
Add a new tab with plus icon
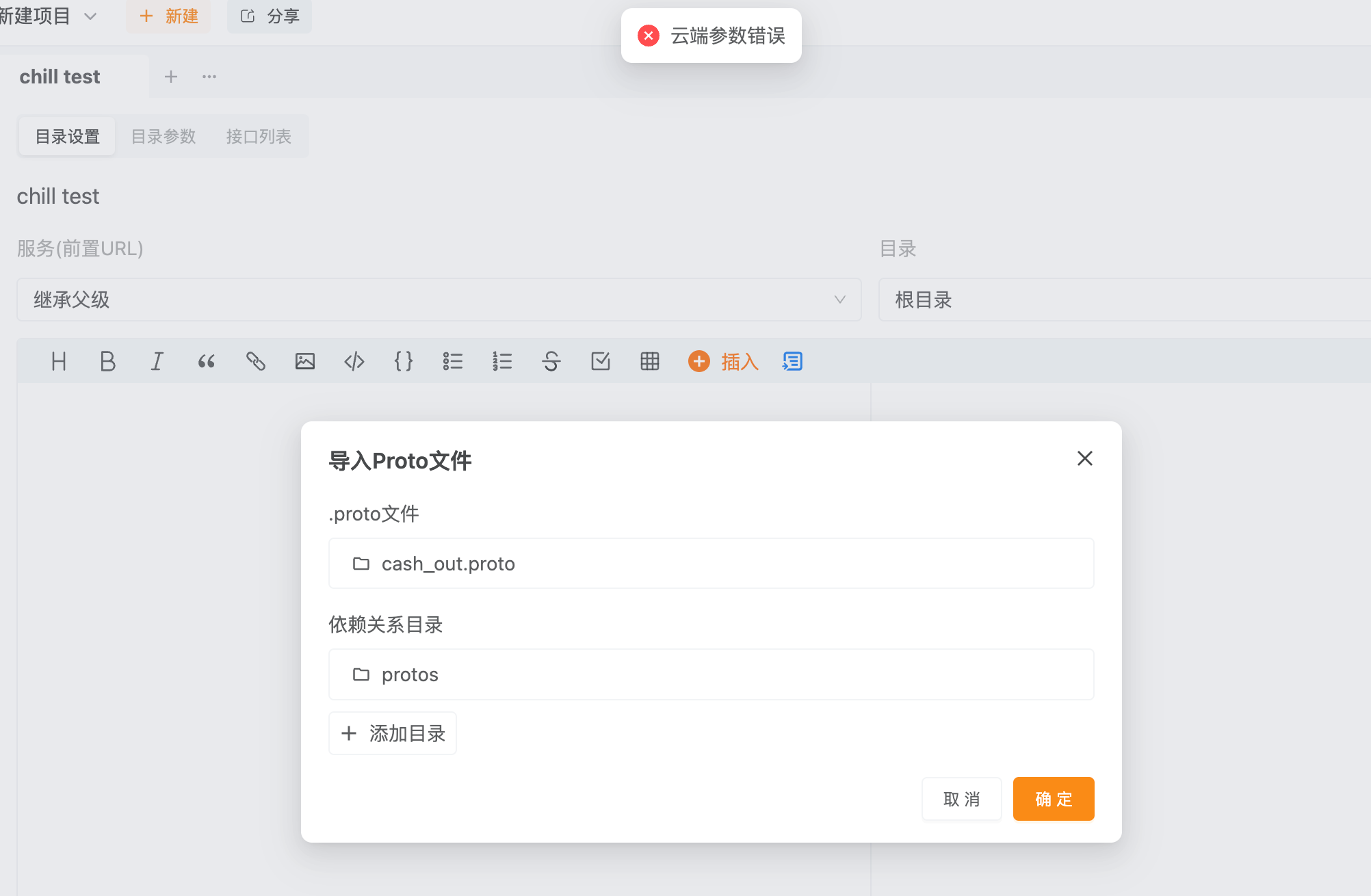pyautogui.click(x=171, y=77)
